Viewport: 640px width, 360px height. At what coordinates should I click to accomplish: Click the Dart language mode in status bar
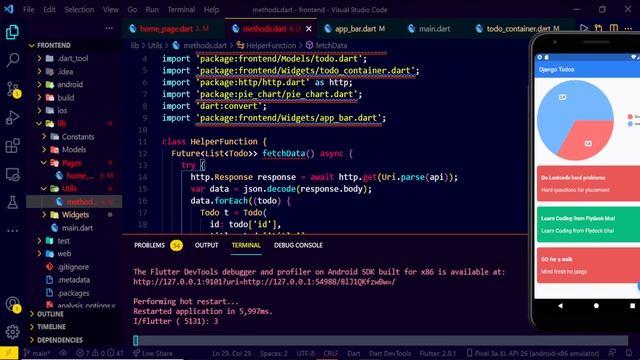[353, 353]
